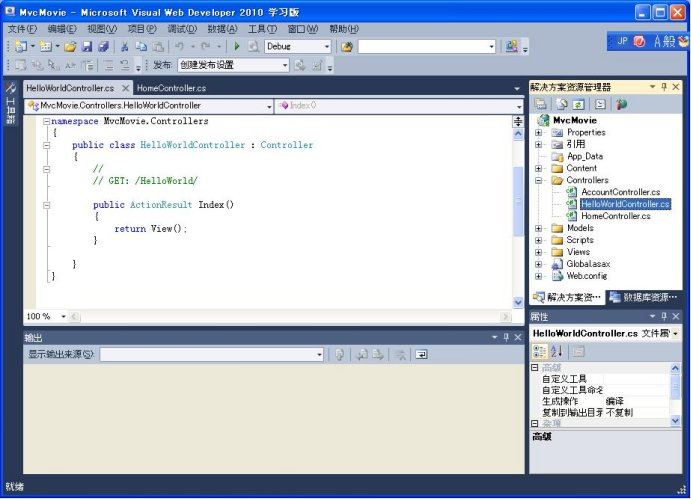Click the Paste clipboard icon
The height and width of the screenshot is (499, 691).
click(x=158, y=46)
